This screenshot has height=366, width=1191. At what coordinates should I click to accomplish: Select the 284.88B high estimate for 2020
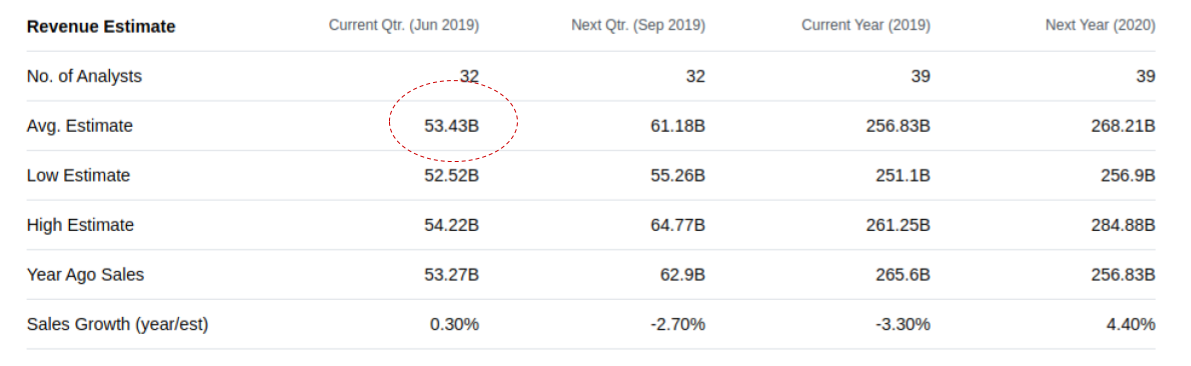pyautogui.click(x=1123, y=226)
